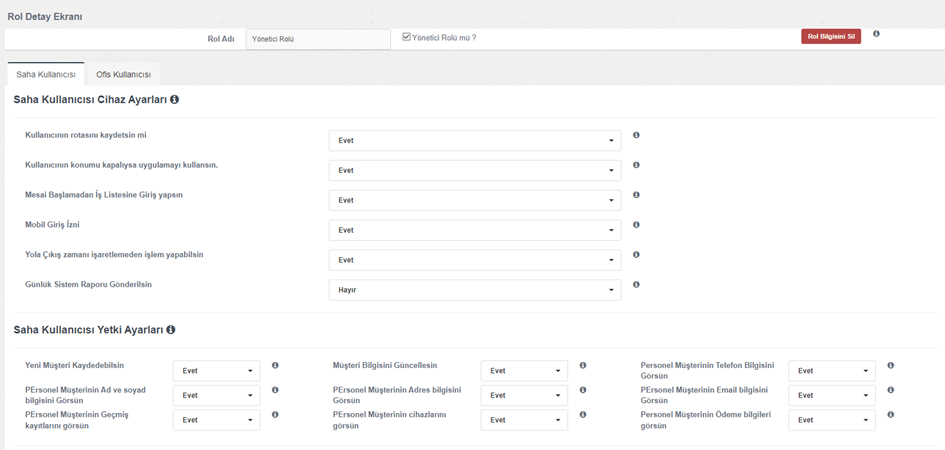Viewport: 945px width, 450px height.
Task: Open the Yeni Müşteri Kaydedebilsin dropdown
Action: pyautogui.click(x=216, y=371)
